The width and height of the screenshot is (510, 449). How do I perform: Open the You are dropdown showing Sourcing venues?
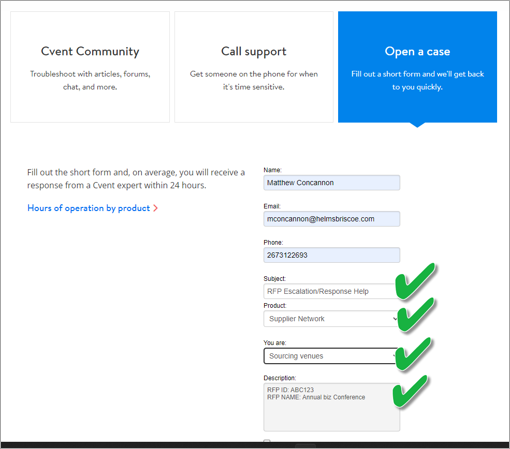click(332, 356)
